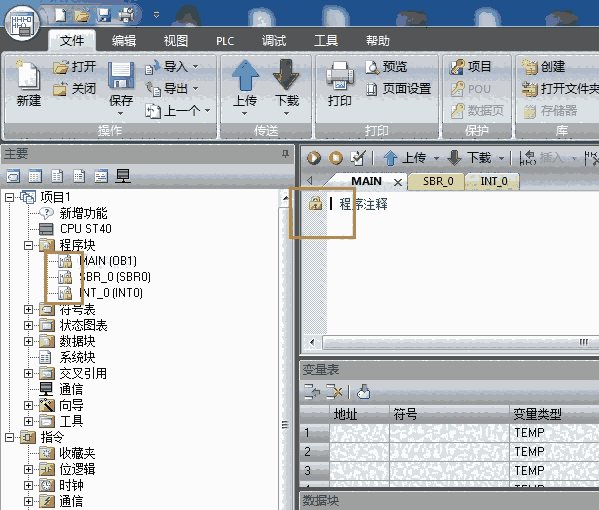The width and height of the screenshot is (599, 510).
Task: Open the 导出 export dropdown arrow
Action: pos(195,89)
